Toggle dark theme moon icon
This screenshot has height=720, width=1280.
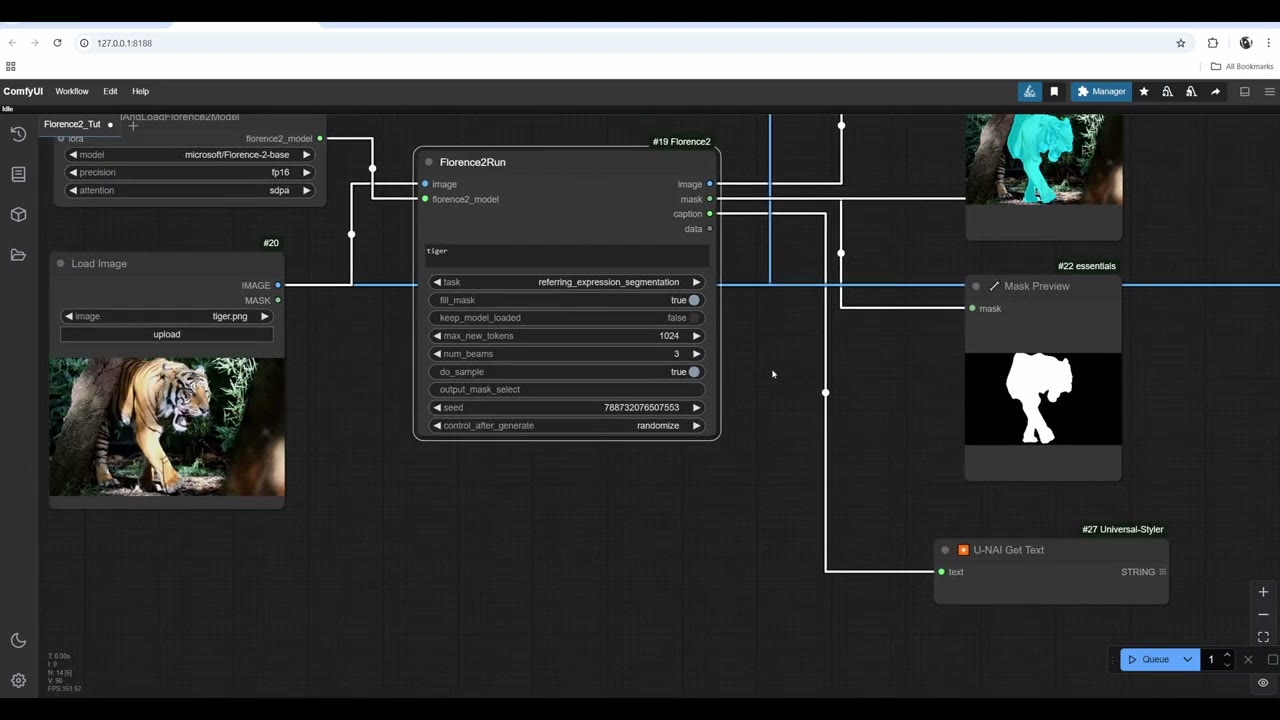(x=18, y=640)
